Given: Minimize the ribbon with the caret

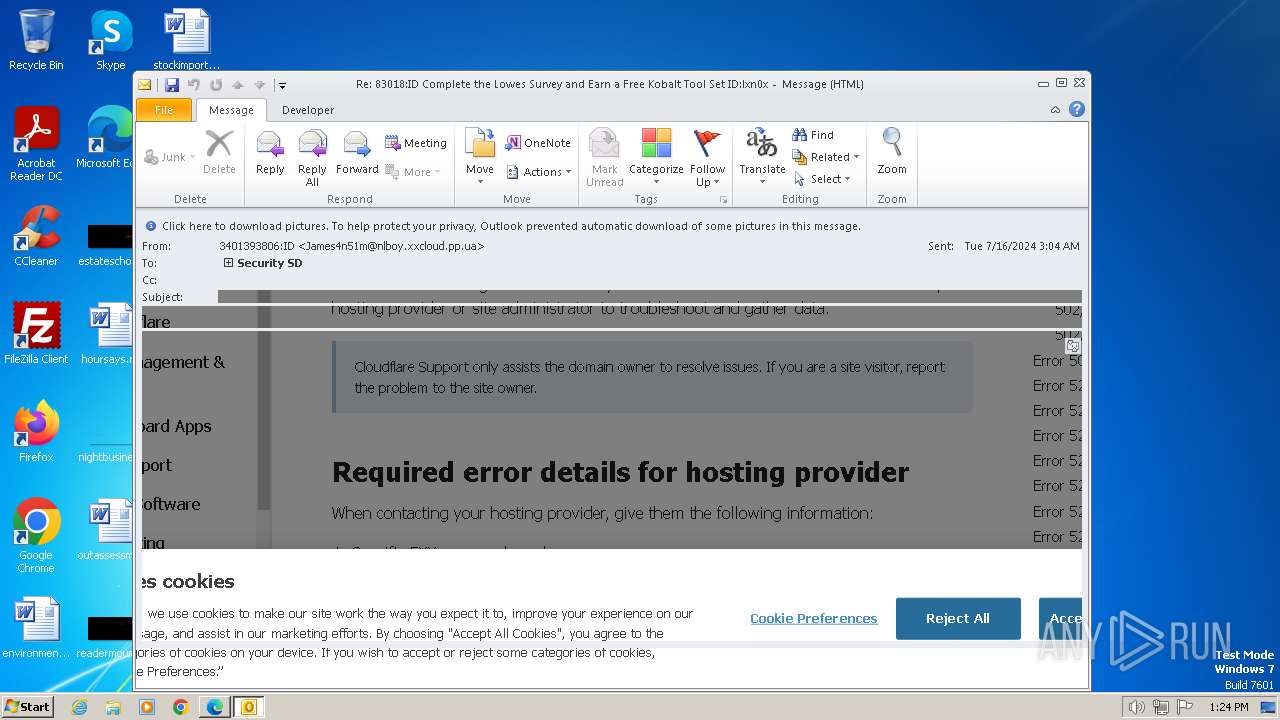Looking at the screenshot, I should point(1055,110).
